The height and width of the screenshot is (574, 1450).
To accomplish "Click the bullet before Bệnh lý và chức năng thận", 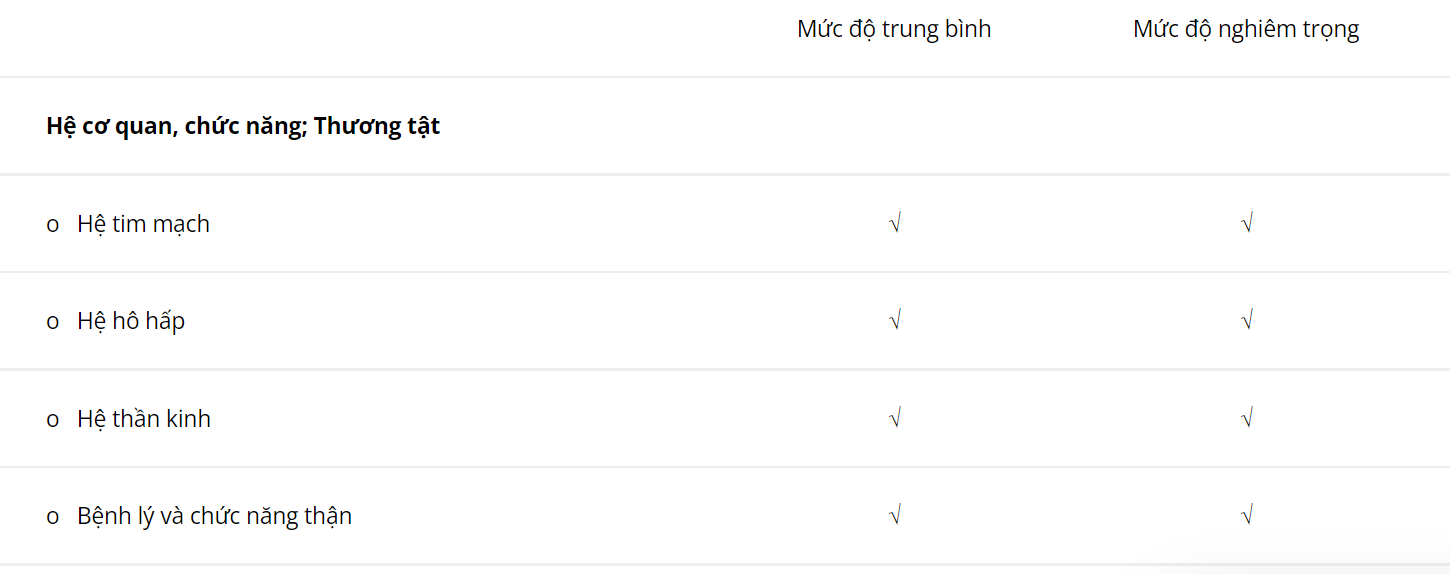I will coord(53,517).
